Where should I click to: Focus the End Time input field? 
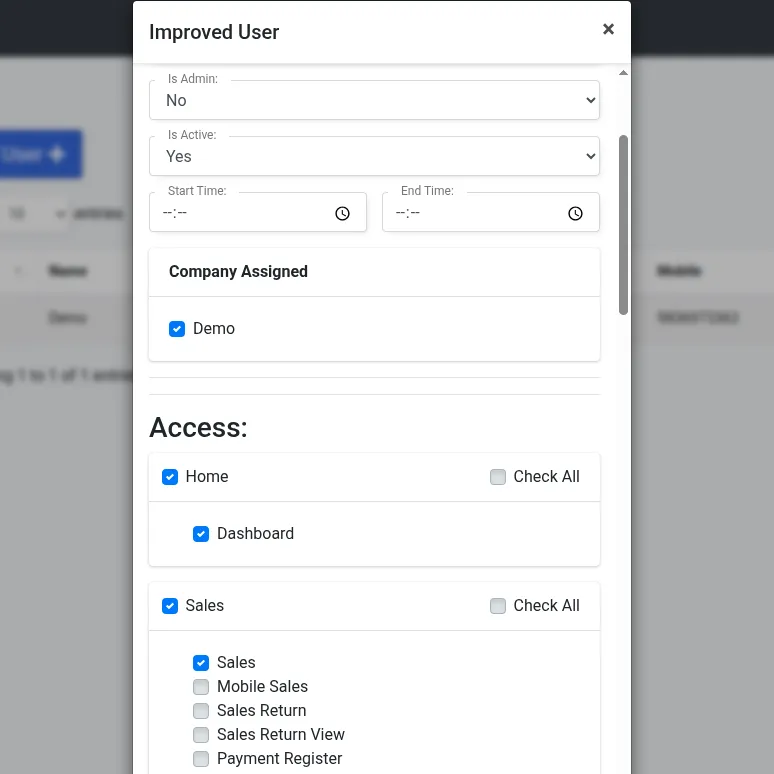[491, 212]
